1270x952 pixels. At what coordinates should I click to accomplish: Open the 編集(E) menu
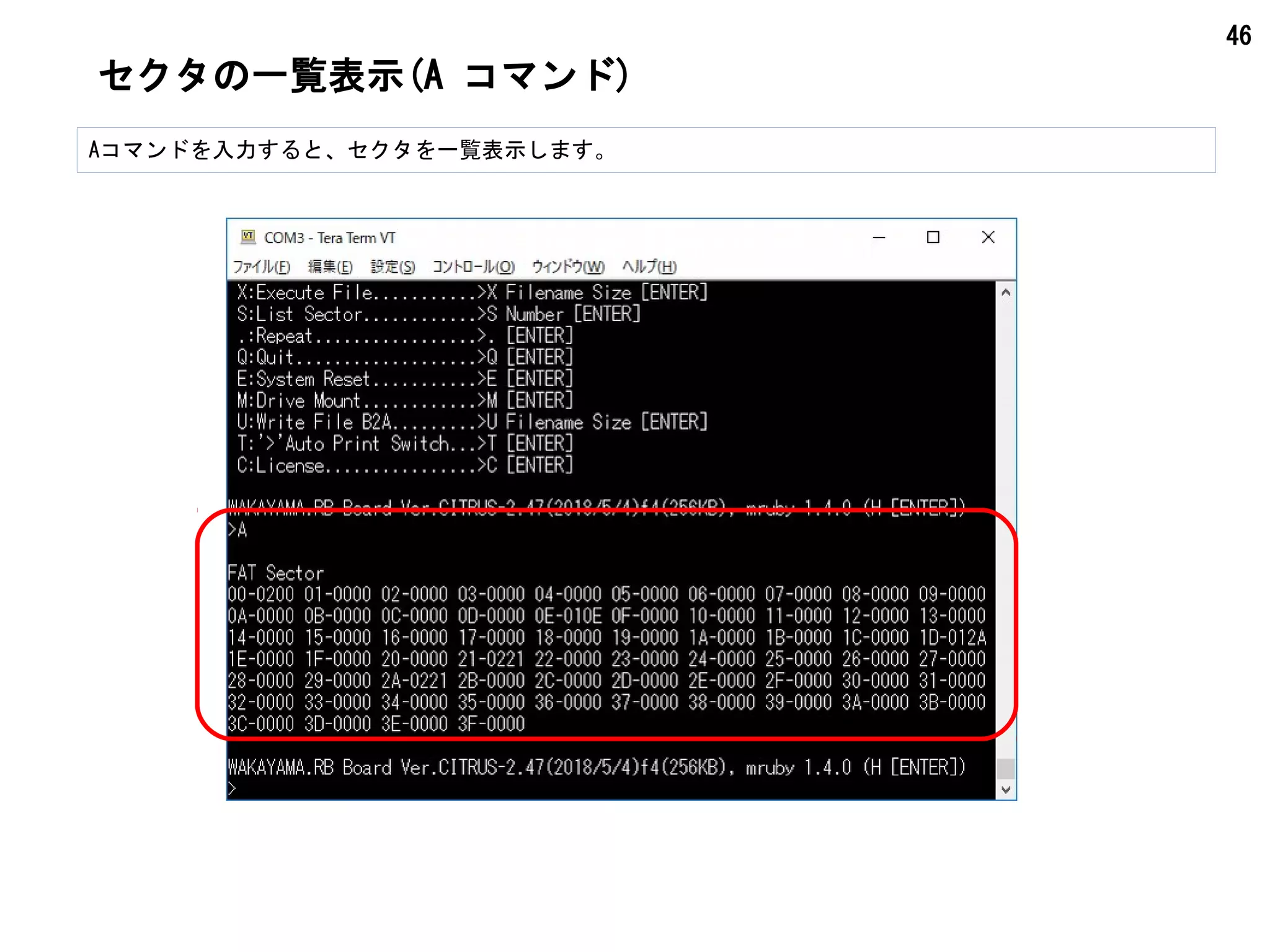click(x=330, y=267)
